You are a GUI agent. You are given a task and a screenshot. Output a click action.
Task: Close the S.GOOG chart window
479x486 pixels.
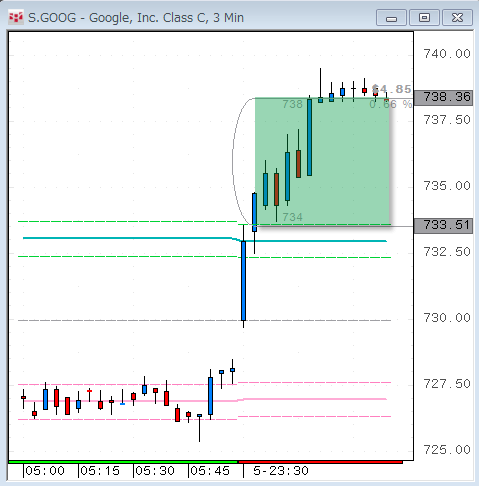[x=457, y=18]
